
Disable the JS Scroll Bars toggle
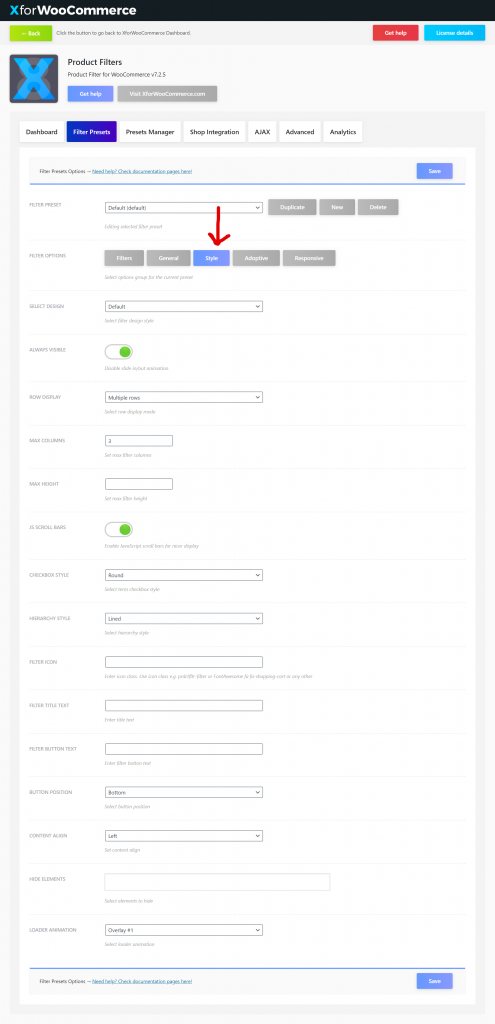pos(118,529)
